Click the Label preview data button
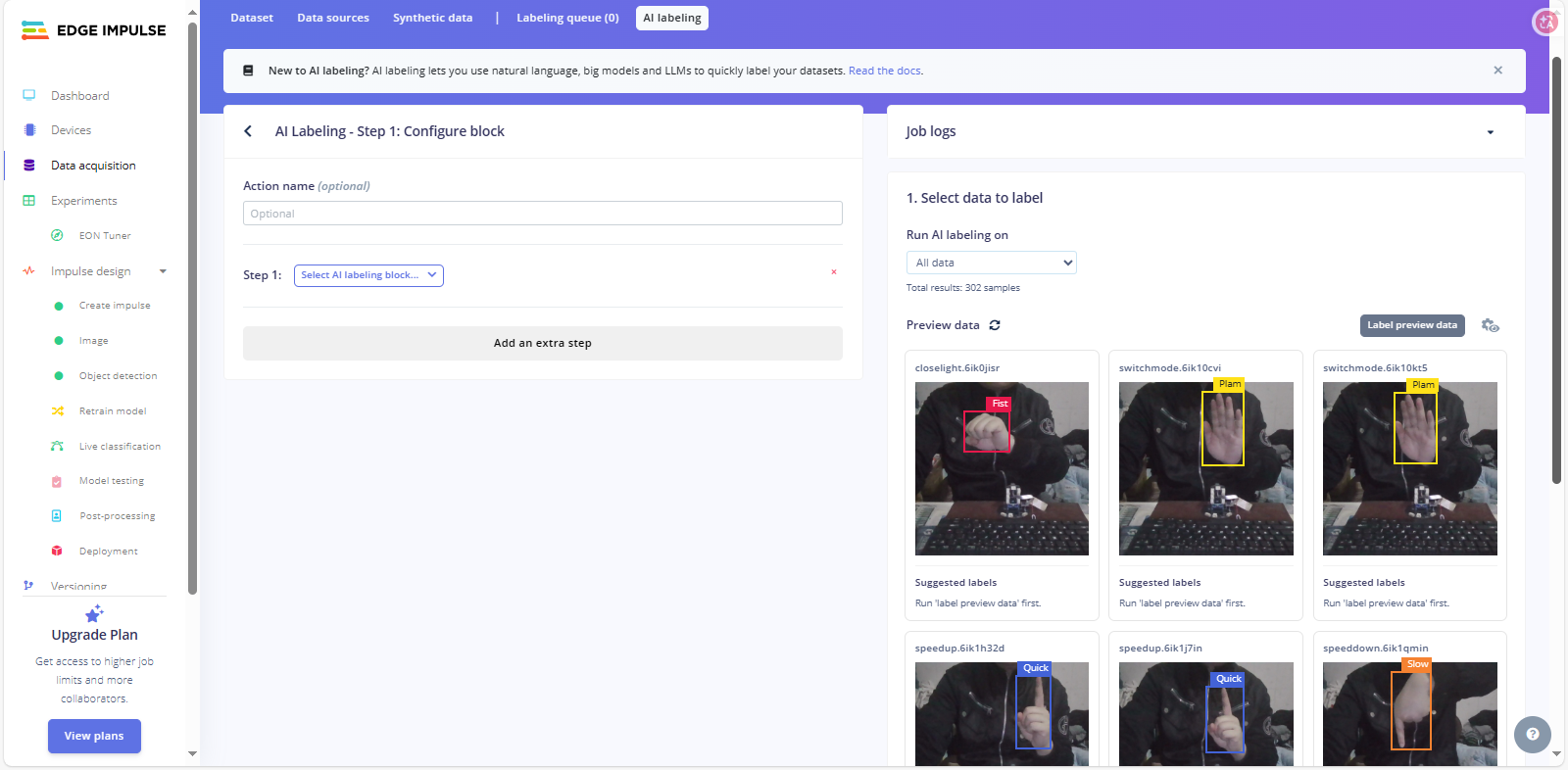The height and width of the screenshot is (770, 1568). point(1412,325)
